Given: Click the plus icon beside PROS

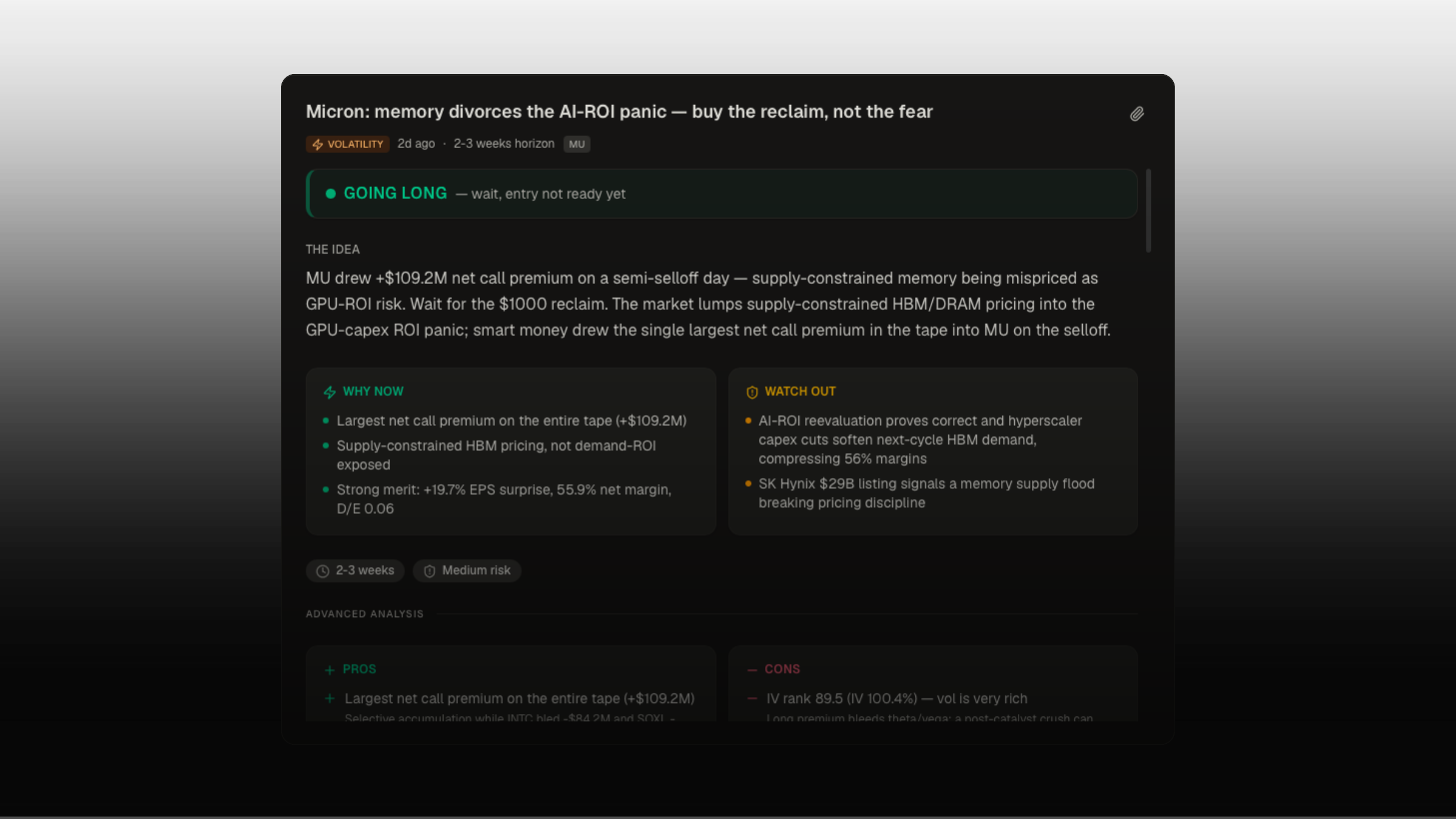Looking at the screenshot, I should tap(329, 670).
